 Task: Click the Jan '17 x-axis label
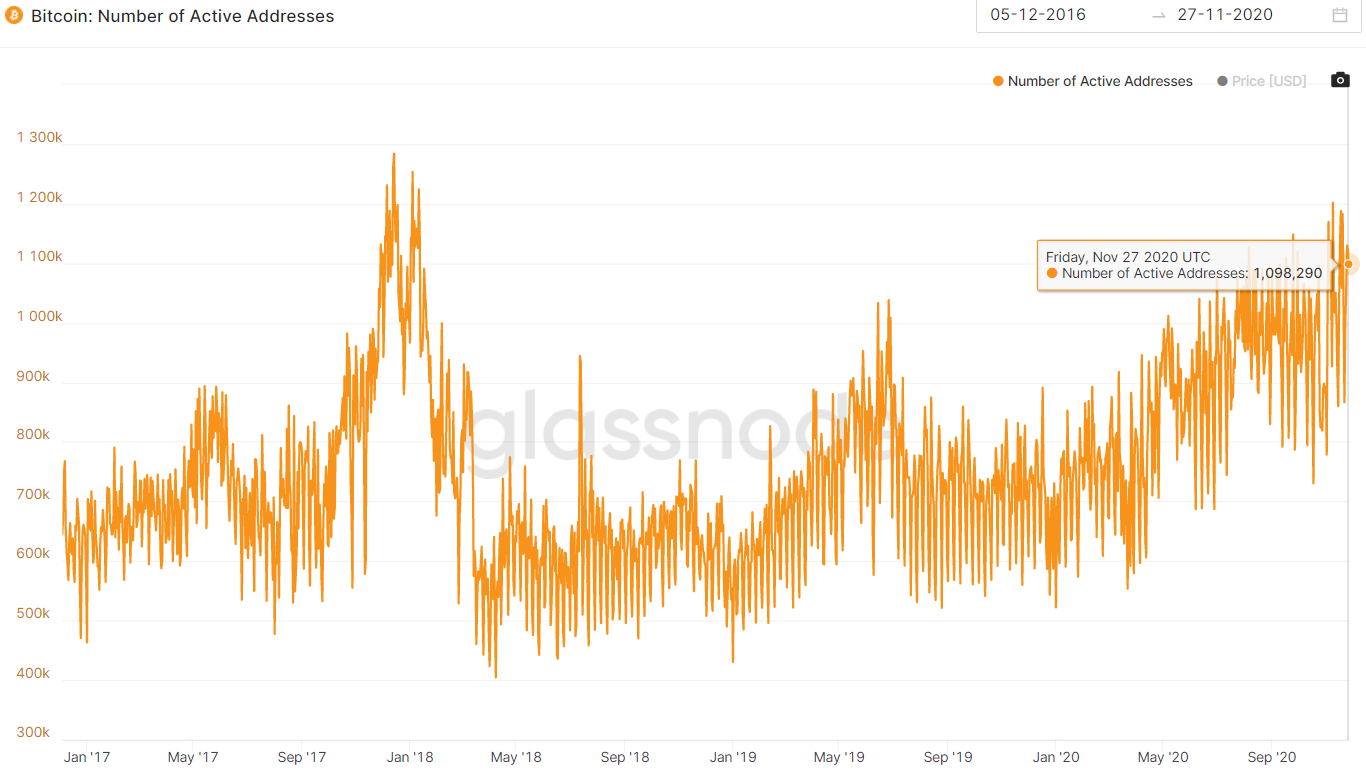[88, 757]
